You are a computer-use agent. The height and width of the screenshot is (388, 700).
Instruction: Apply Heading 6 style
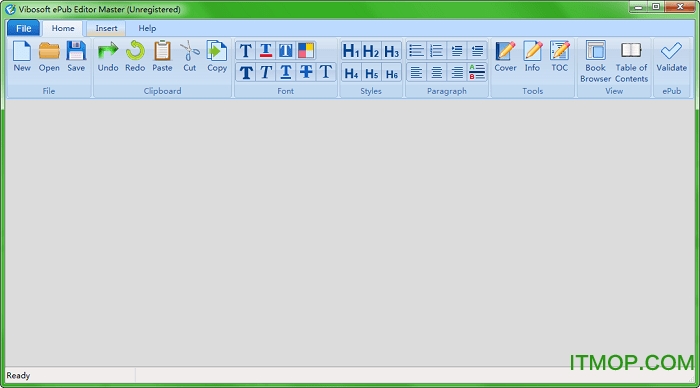pyautogui.click(x=392, y=73)
